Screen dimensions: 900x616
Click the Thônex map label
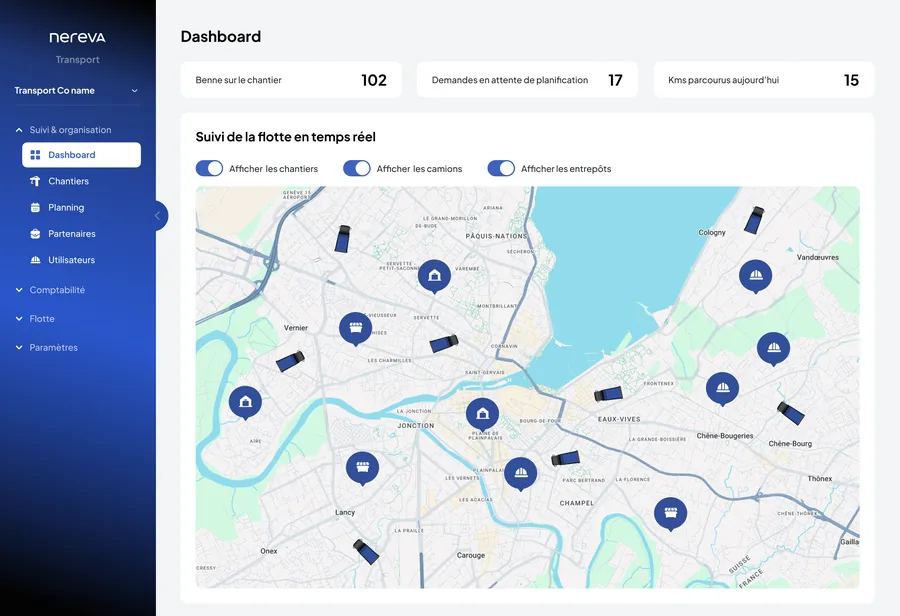pyautogui.click(x=820, y=478)
